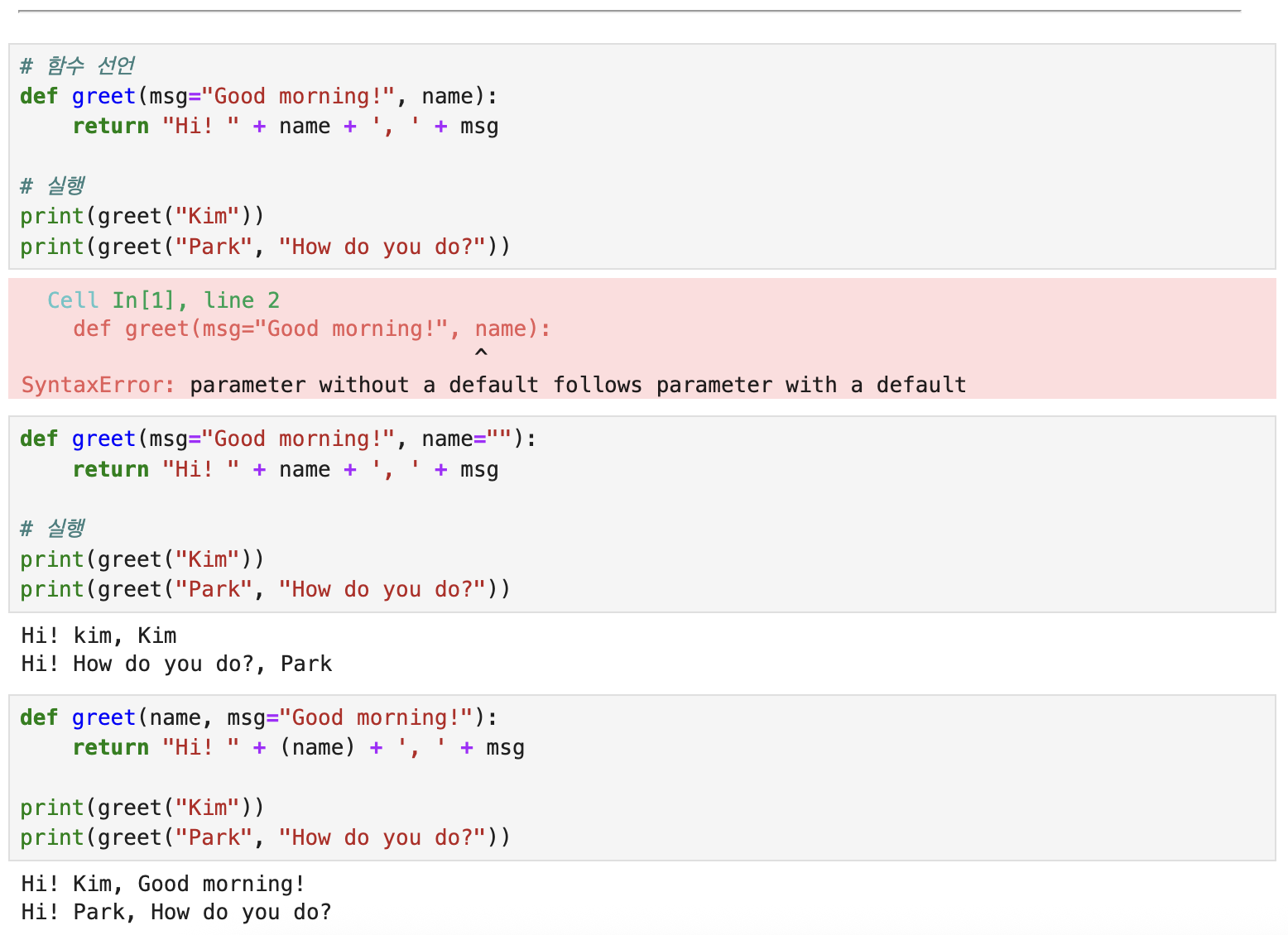Click print(greet("Kim")) in first cell

[x=142, y=216]
